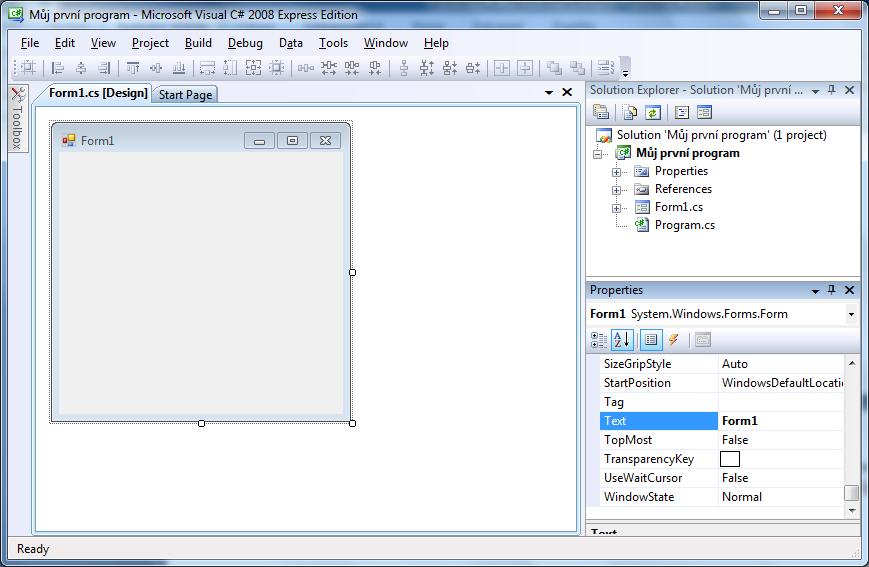Screen dimensions: 869x567
Task: Click View Designer icon in Solution Explorer
Action: pyautogui.click(x=704, y=113)
